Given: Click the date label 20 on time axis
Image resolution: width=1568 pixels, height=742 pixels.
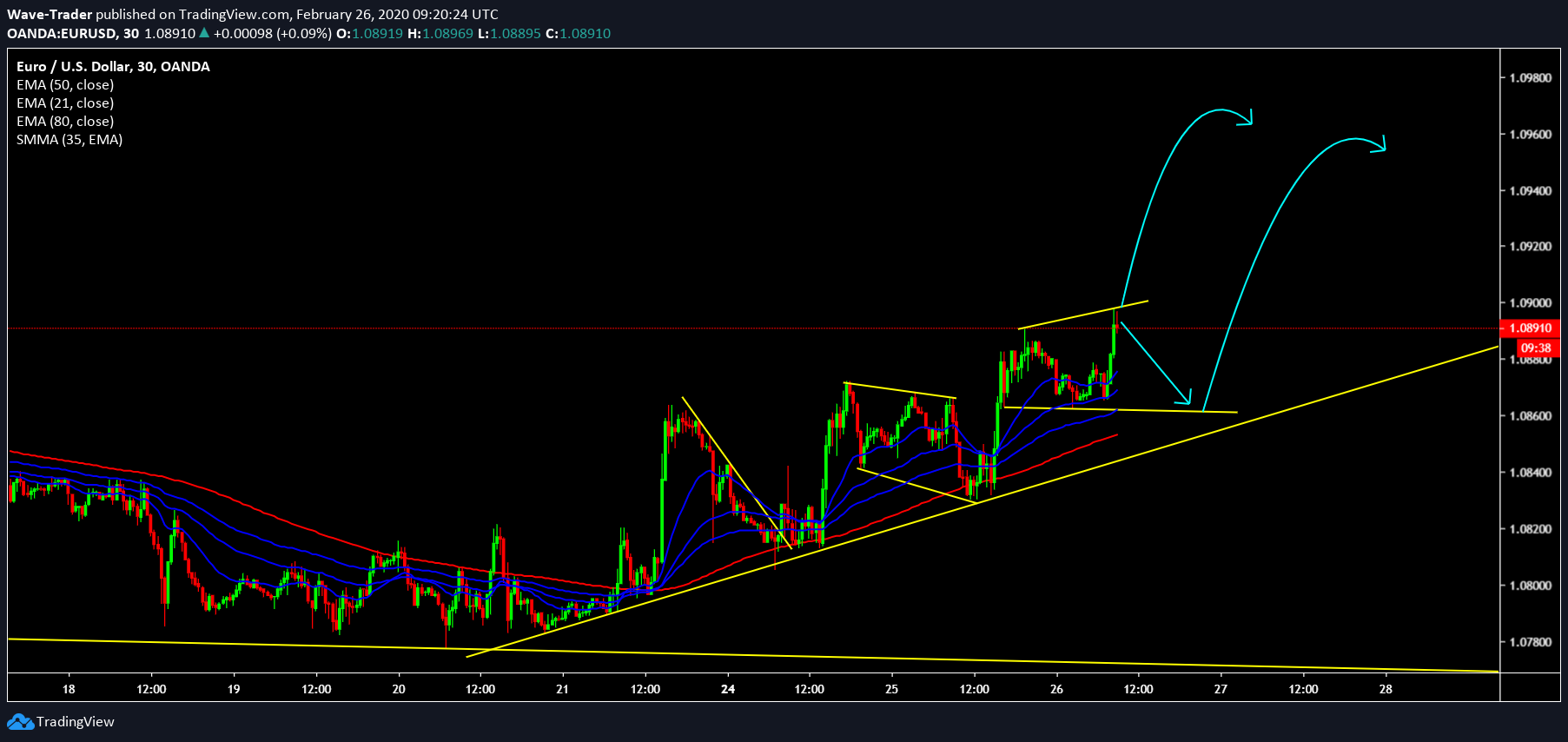Looking at the screenshot, I should tap(399, 689).
